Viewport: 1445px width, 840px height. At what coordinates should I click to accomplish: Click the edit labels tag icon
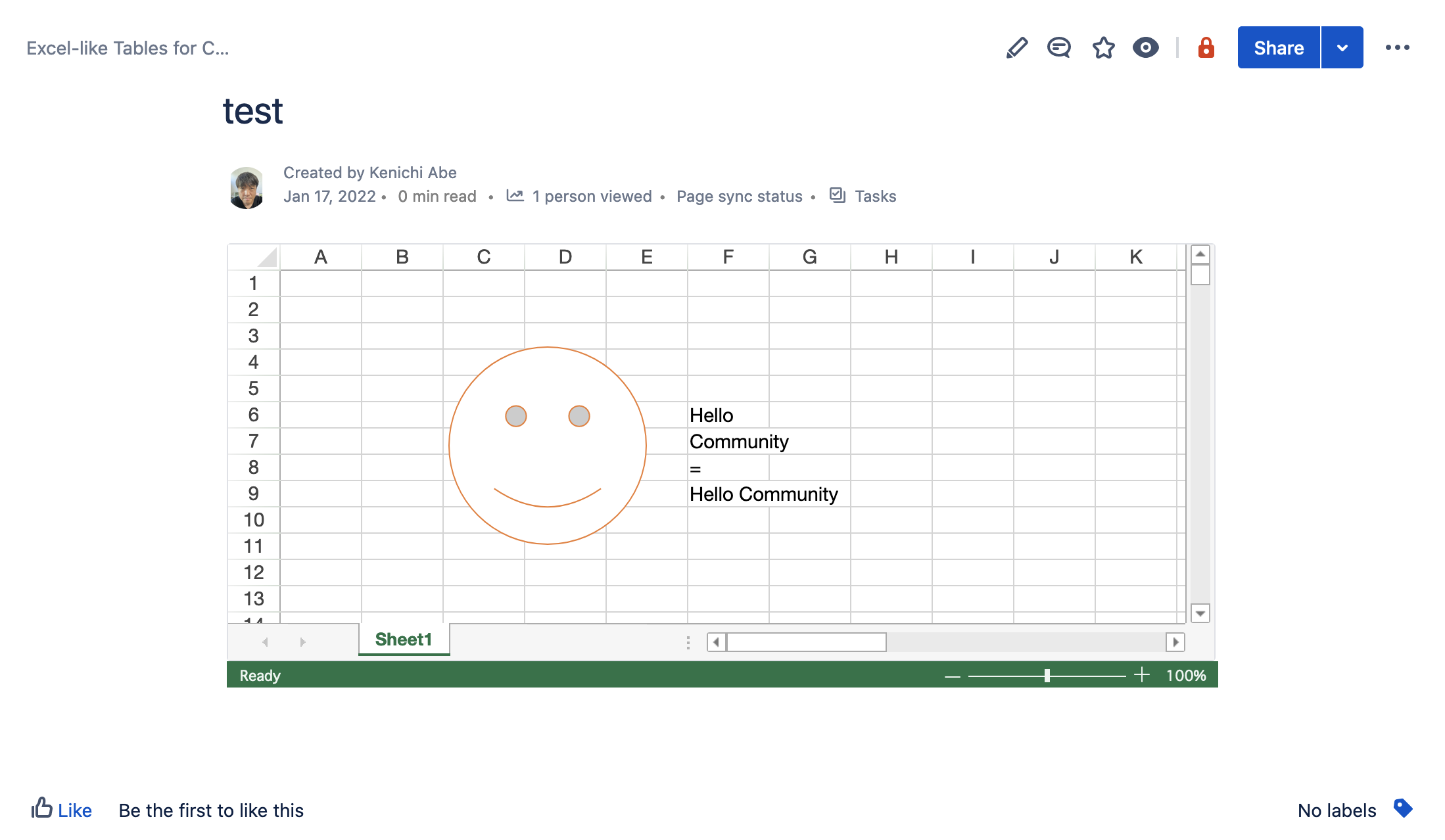coord(1402,808)
